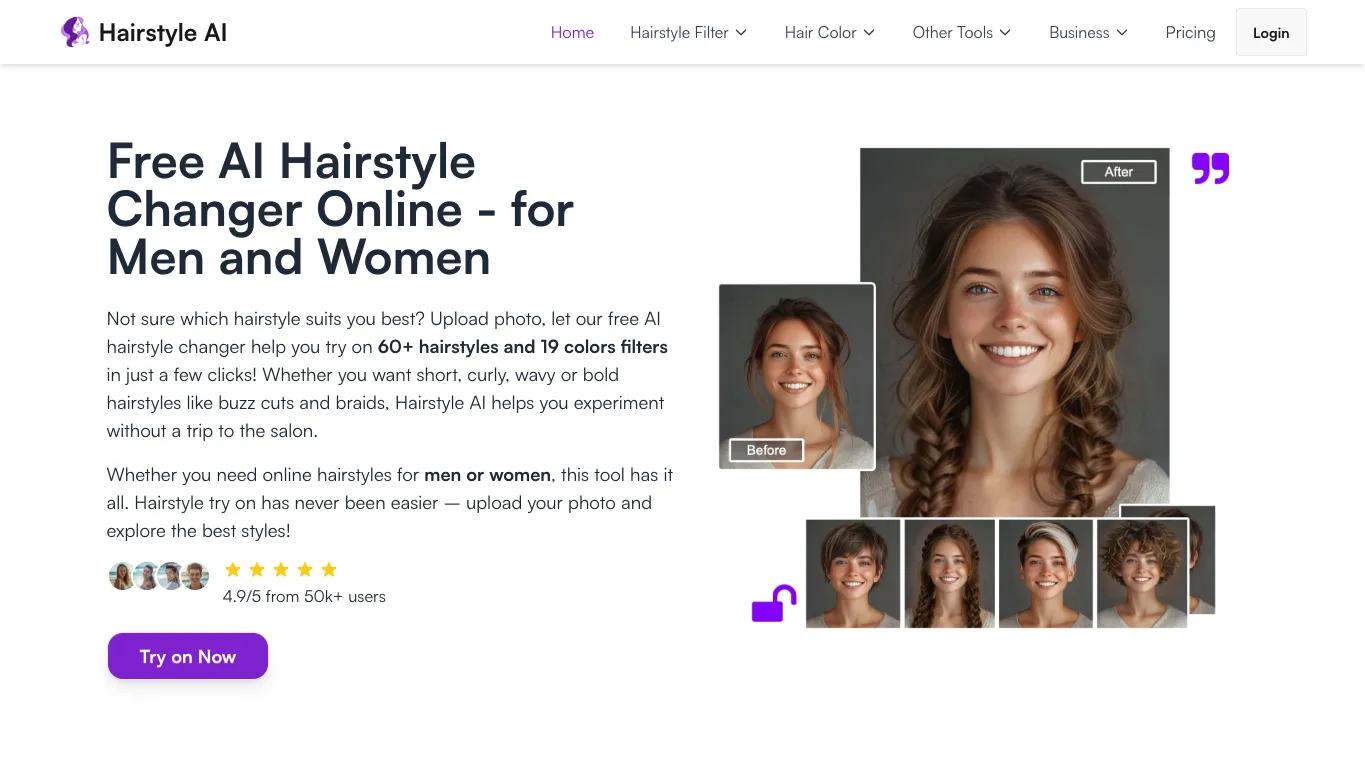The height and width of the screenshot is (768, 1365).
Task: Open the Business dropdown menu
Action: click(x=1089, y=32)
